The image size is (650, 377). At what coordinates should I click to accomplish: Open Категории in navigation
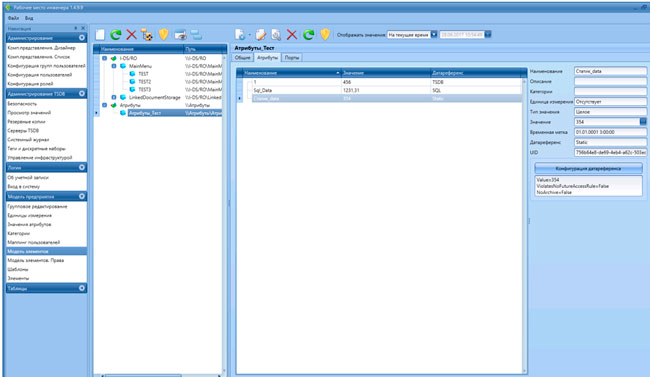pyautogui.click(x=19, y=233)
